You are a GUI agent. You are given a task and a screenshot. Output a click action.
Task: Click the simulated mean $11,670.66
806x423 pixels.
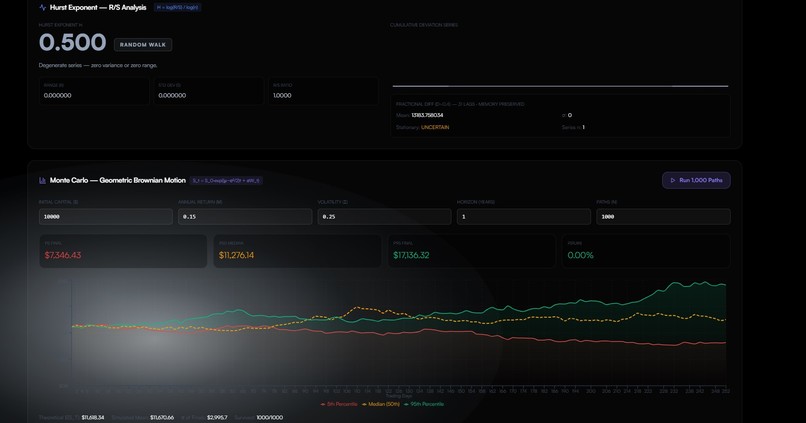[x=162, y=418]
